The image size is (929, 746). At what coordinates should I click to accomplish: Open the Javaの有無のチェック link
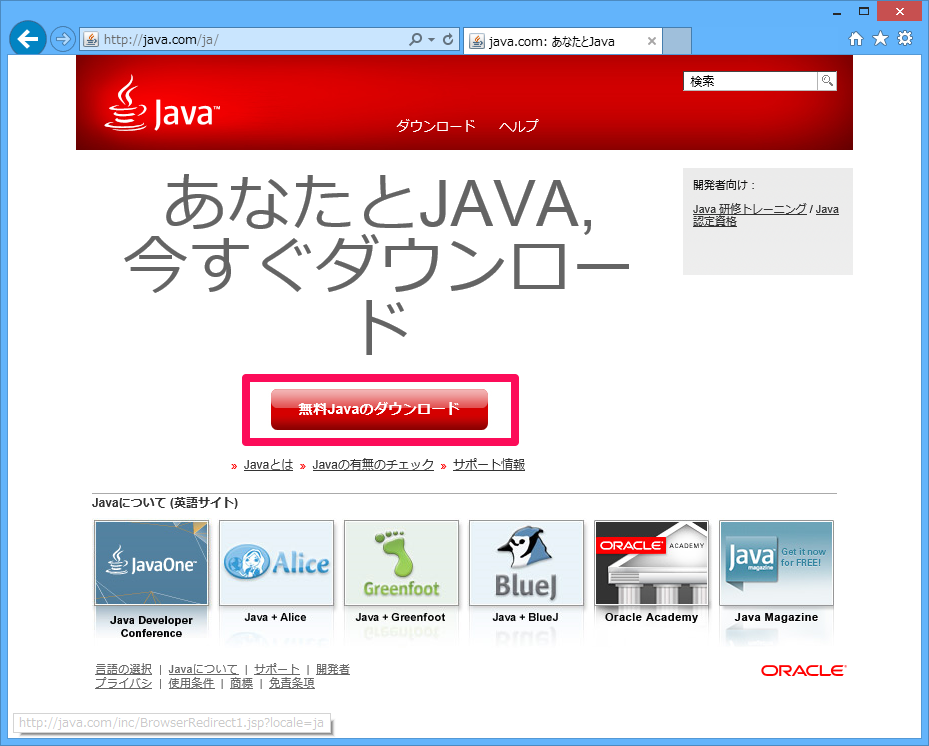coord(373,465)
